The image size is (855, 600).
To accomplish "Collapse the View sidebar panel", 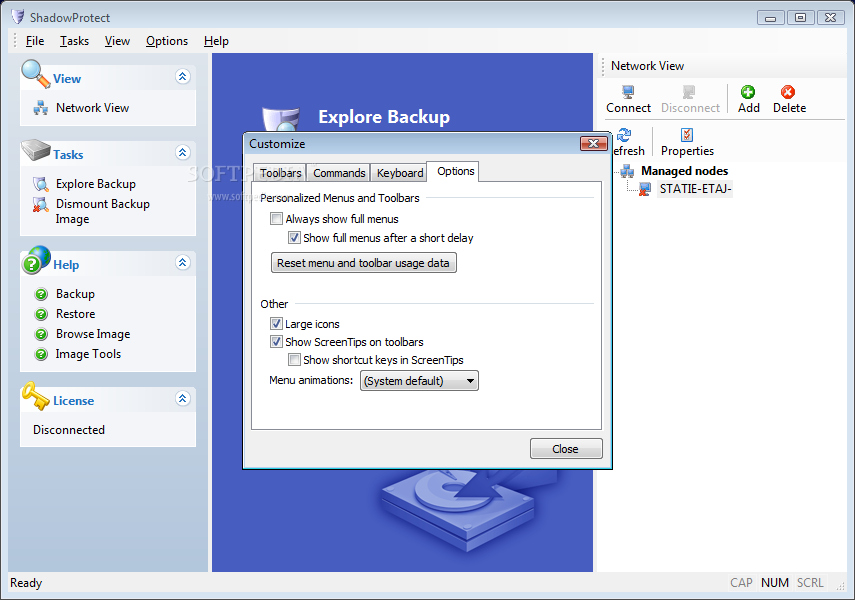I will tap(183, 76).
